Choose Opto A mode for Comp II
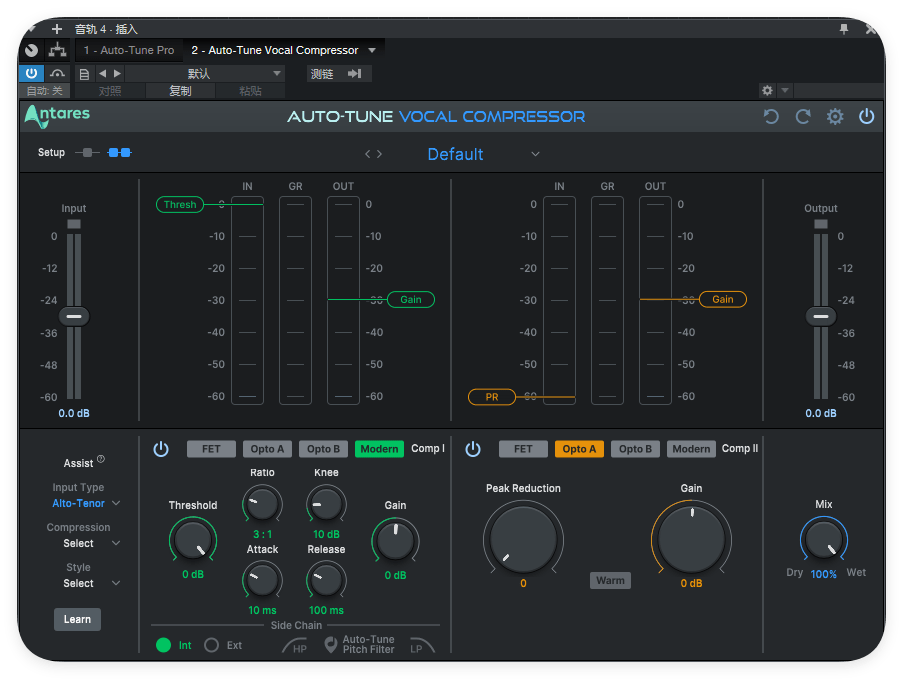Screen dimensions: 903x679 579,449
